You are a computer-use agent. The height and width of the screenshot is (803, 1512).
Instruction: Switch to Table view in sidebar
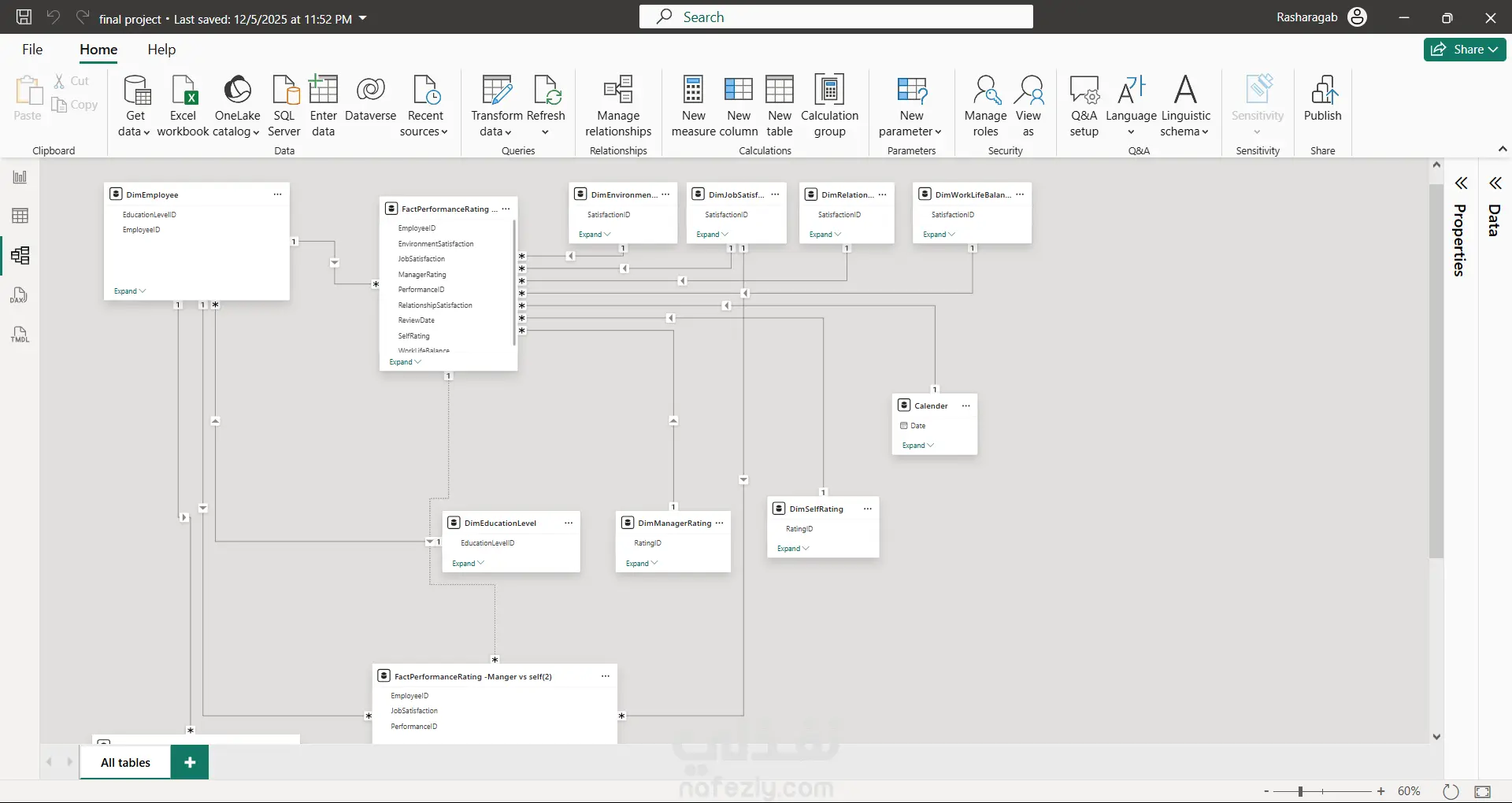pyautogui.click(x=20, y=216)
